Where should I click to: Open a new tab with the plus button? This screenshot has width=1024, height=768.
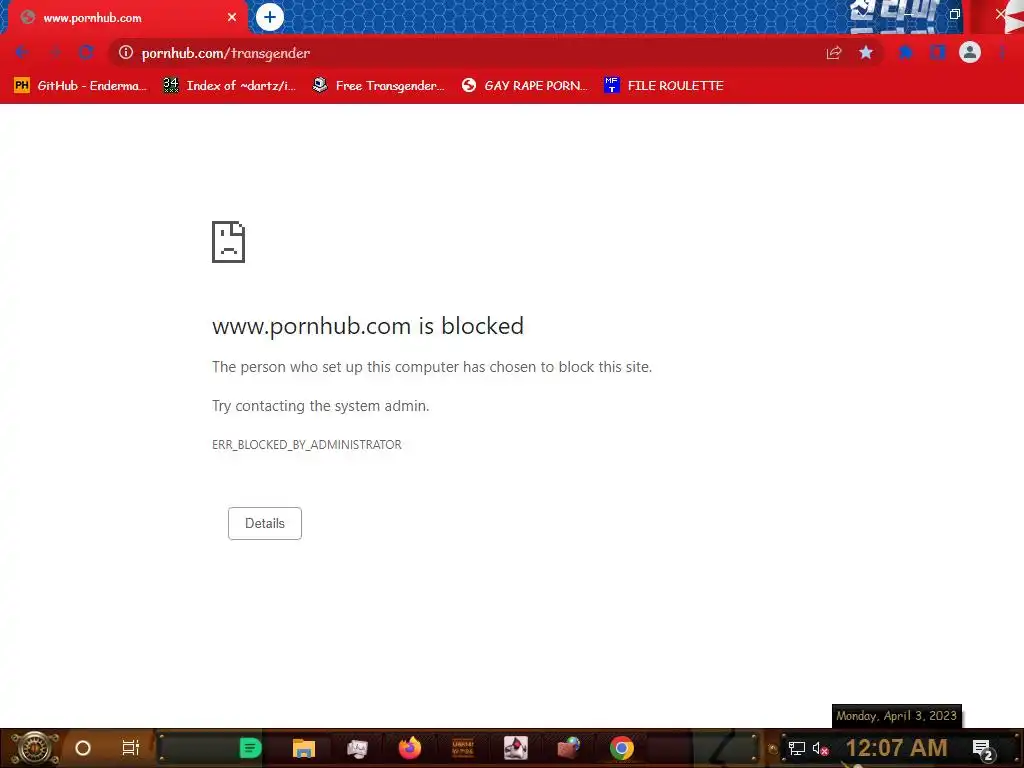click(270, 17)
